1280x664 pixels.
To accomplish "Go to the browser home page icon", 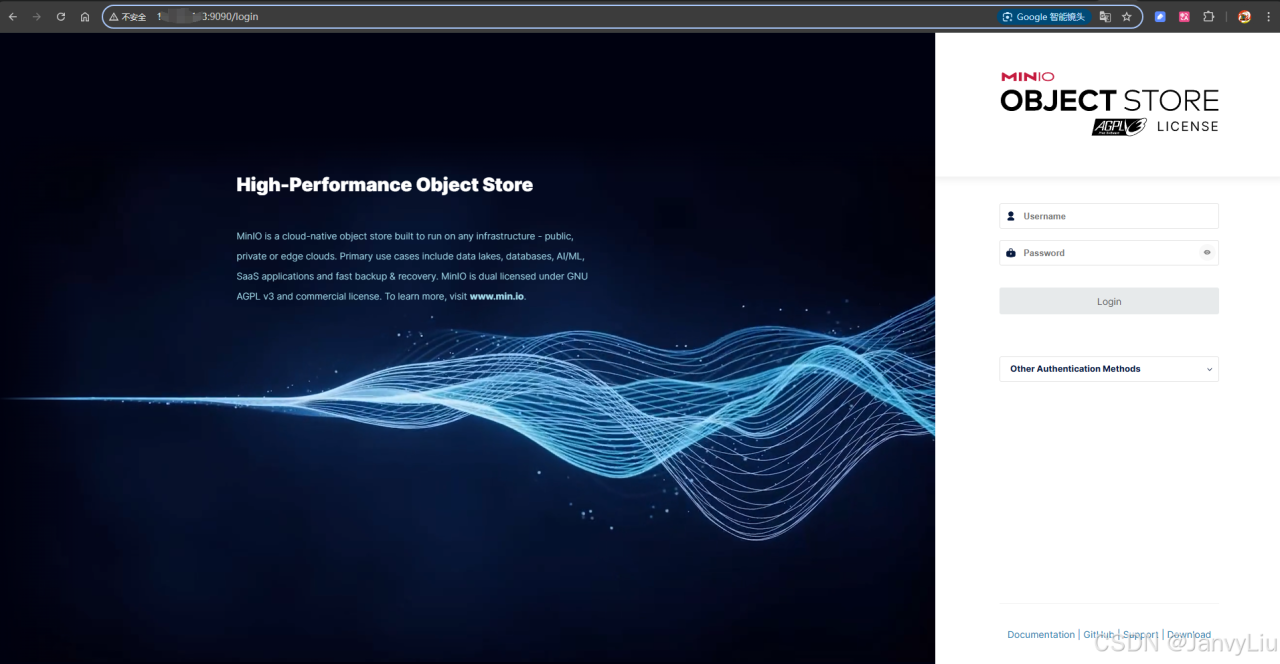I will tap(85, 17).
